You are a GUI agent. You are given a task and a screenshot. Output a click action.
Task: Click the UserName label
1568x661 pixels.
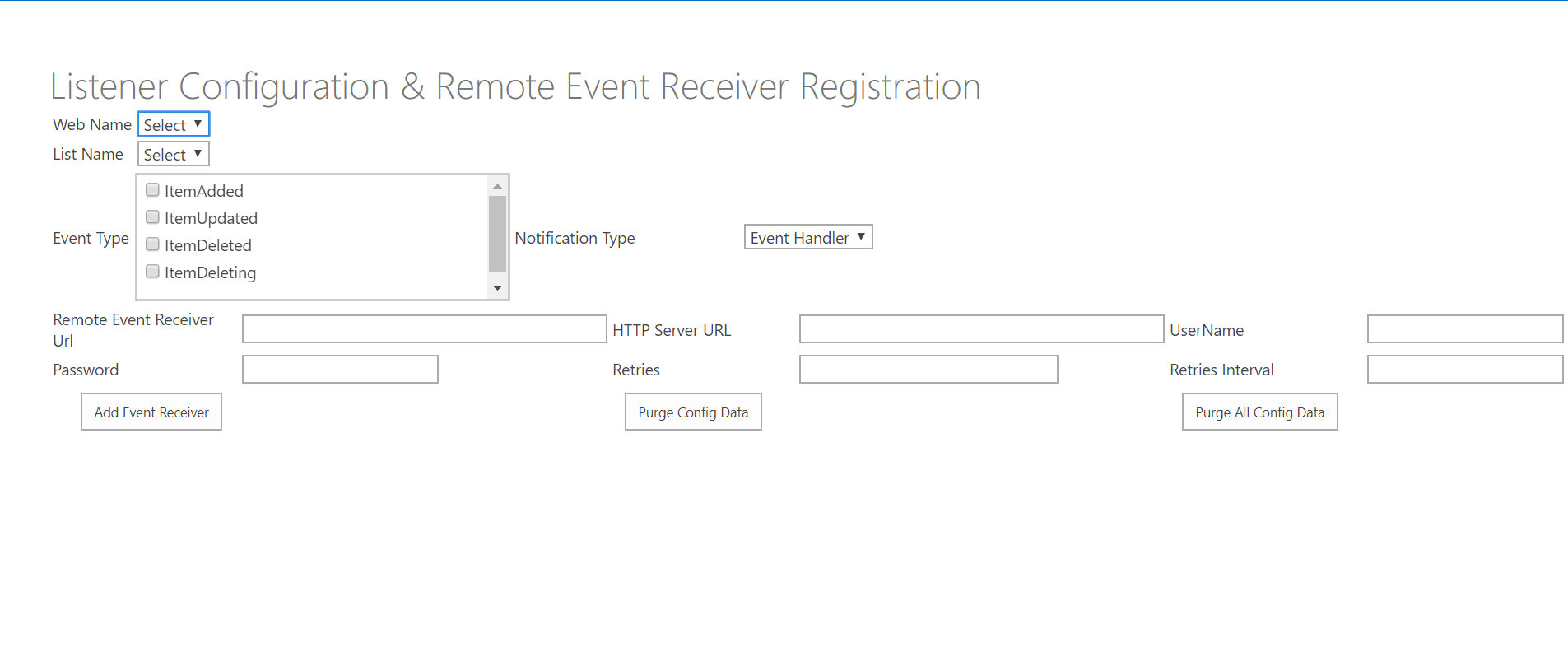tap(1207, 330)
